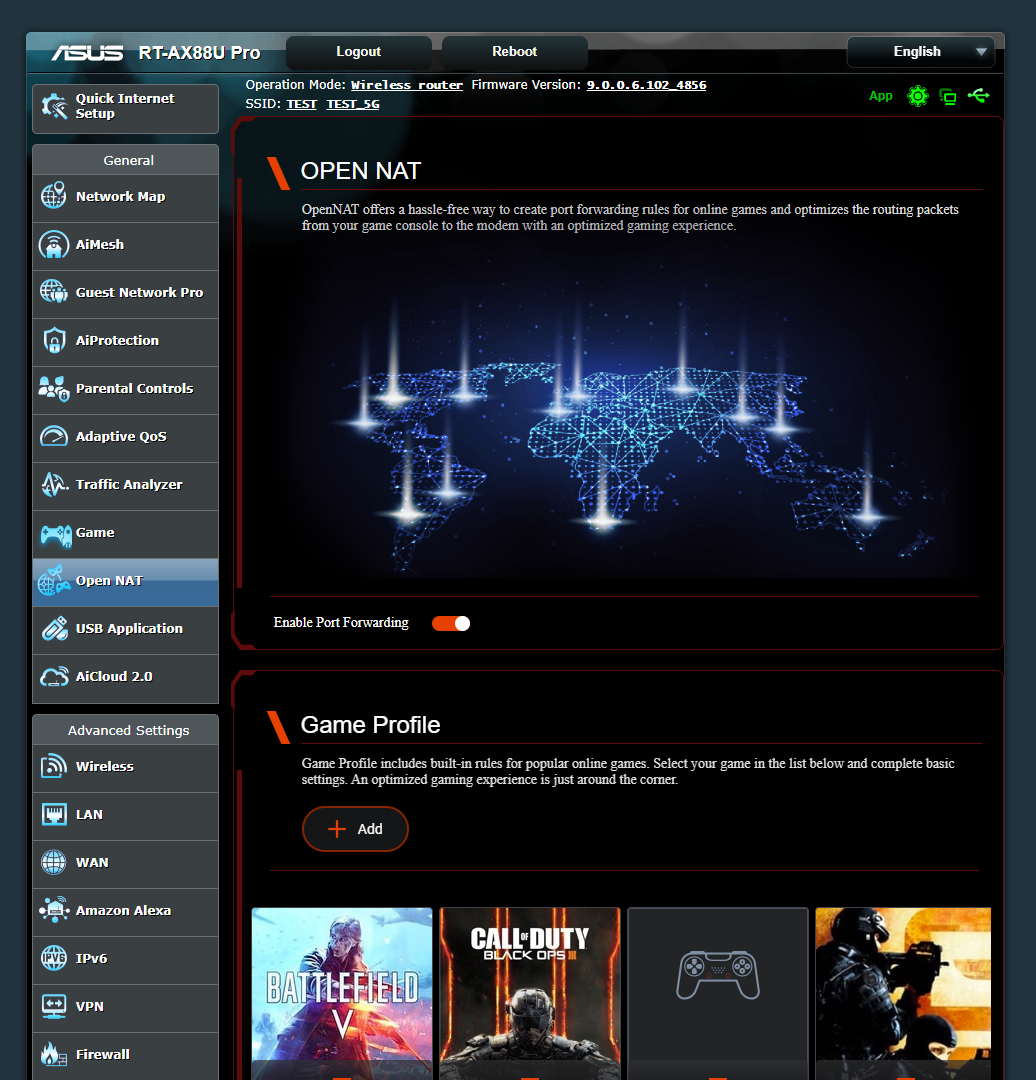Click the VPN monitor icon

pos(54,1006)
